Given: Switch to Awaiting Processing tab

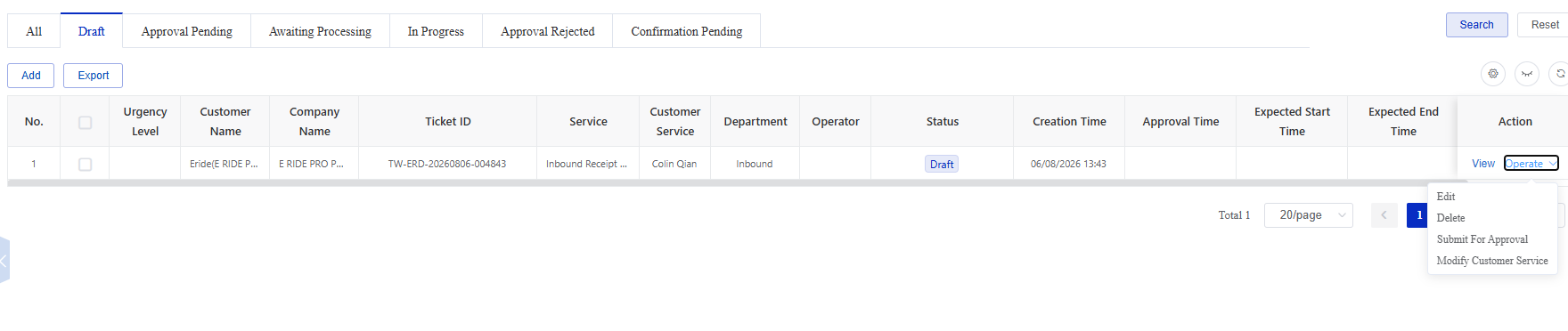Looking at the screenshot, I should tap(320, 31).
